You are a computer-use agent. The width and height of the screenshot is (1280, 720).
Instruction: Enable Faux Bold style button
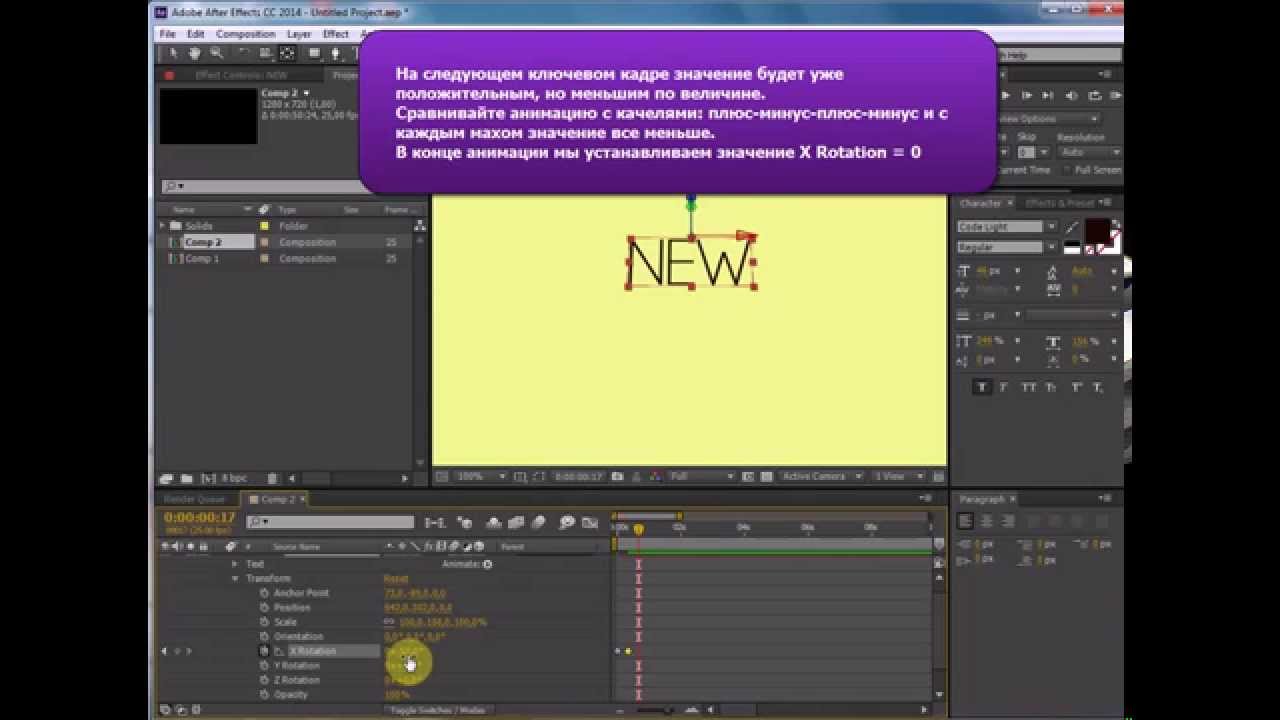[983, 388]
